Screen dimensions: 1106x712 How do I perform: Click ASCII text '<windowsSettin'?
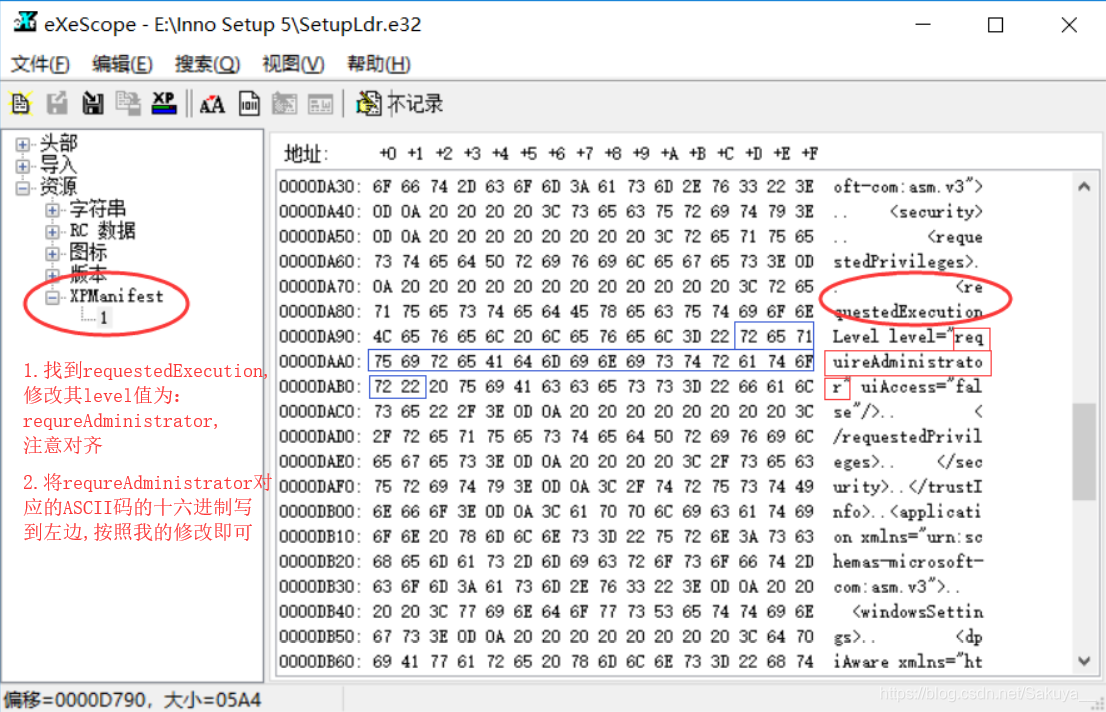pos(918,612)
